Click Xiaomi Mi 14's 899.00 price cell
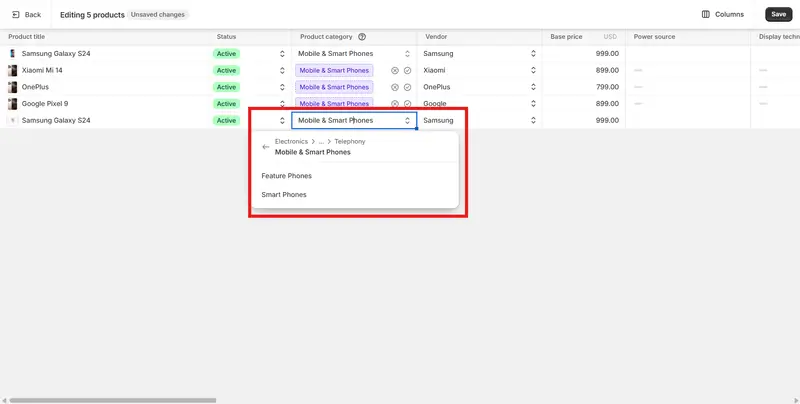 pyautogui.click(x=607, y=70)
